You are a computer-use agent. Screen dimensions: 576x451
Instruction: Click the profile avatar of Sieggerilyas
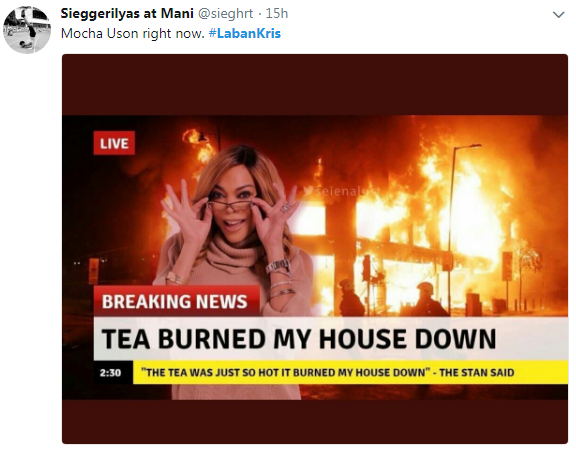[27, 29]
